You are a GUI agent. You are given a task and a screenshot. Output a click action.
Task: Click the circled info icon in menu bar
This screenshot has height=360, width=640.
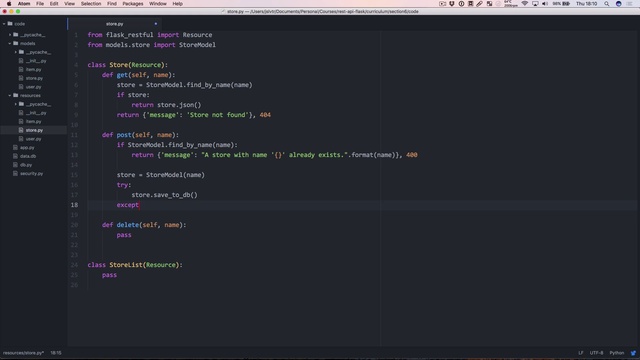[x=461, y=4]
